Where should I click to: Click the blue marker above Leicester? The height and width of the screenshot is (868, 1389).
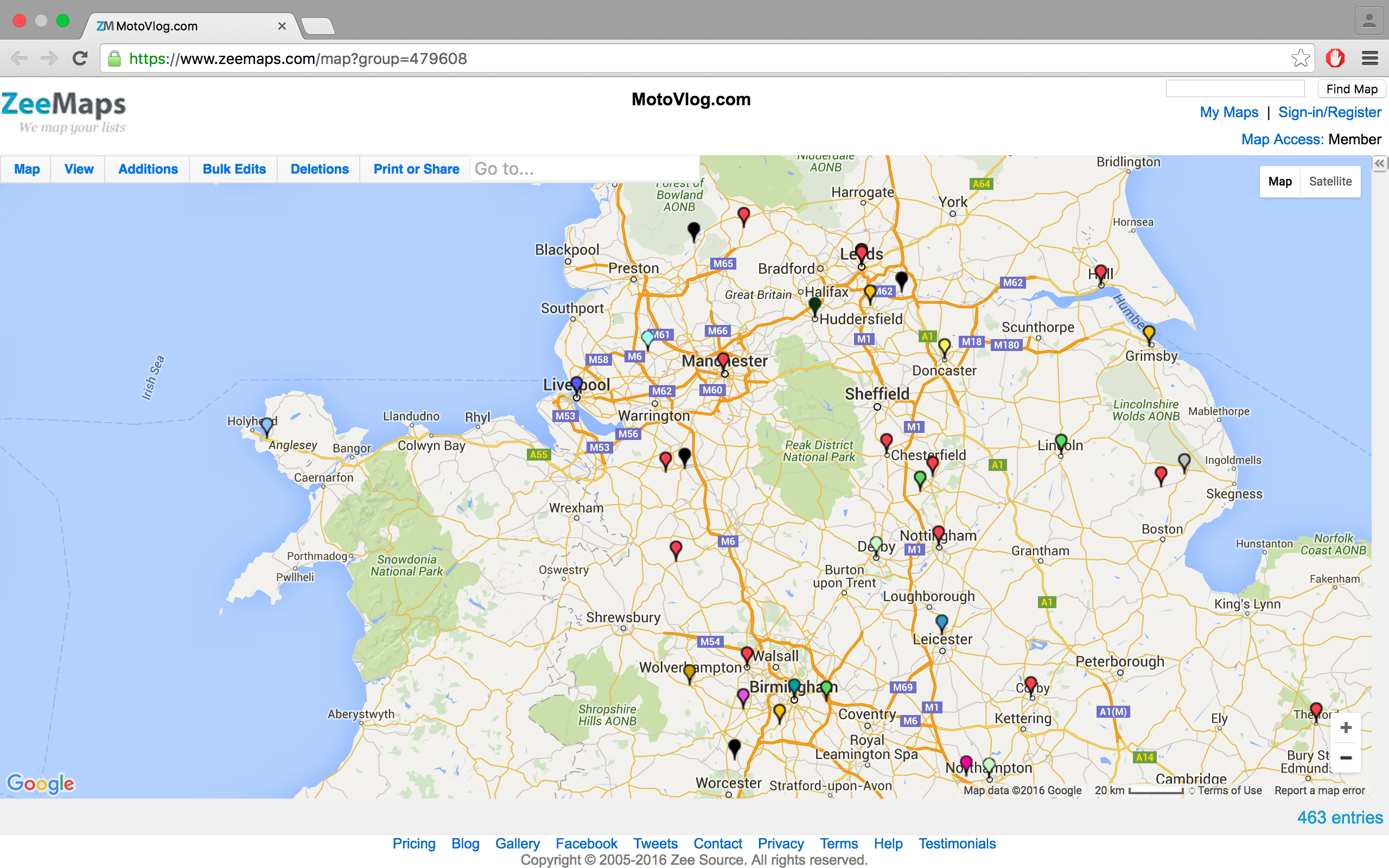[942, 622]
